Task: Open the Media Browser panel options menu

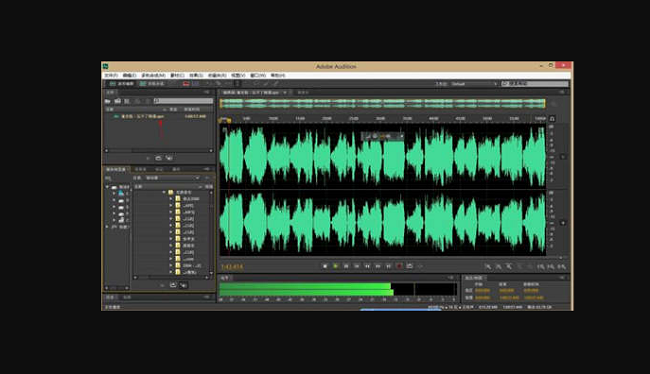Action: tap(207, 169)
